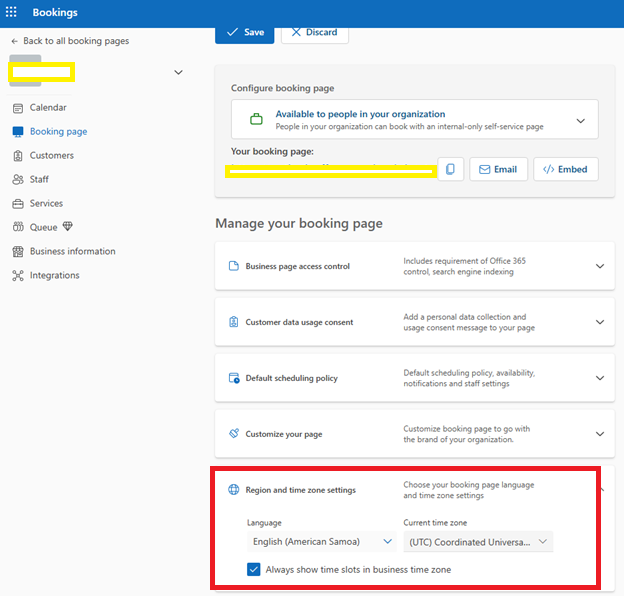Open the app launcher waffle icon
This screenshot has width=627, height=596.
tap(11, 12)
